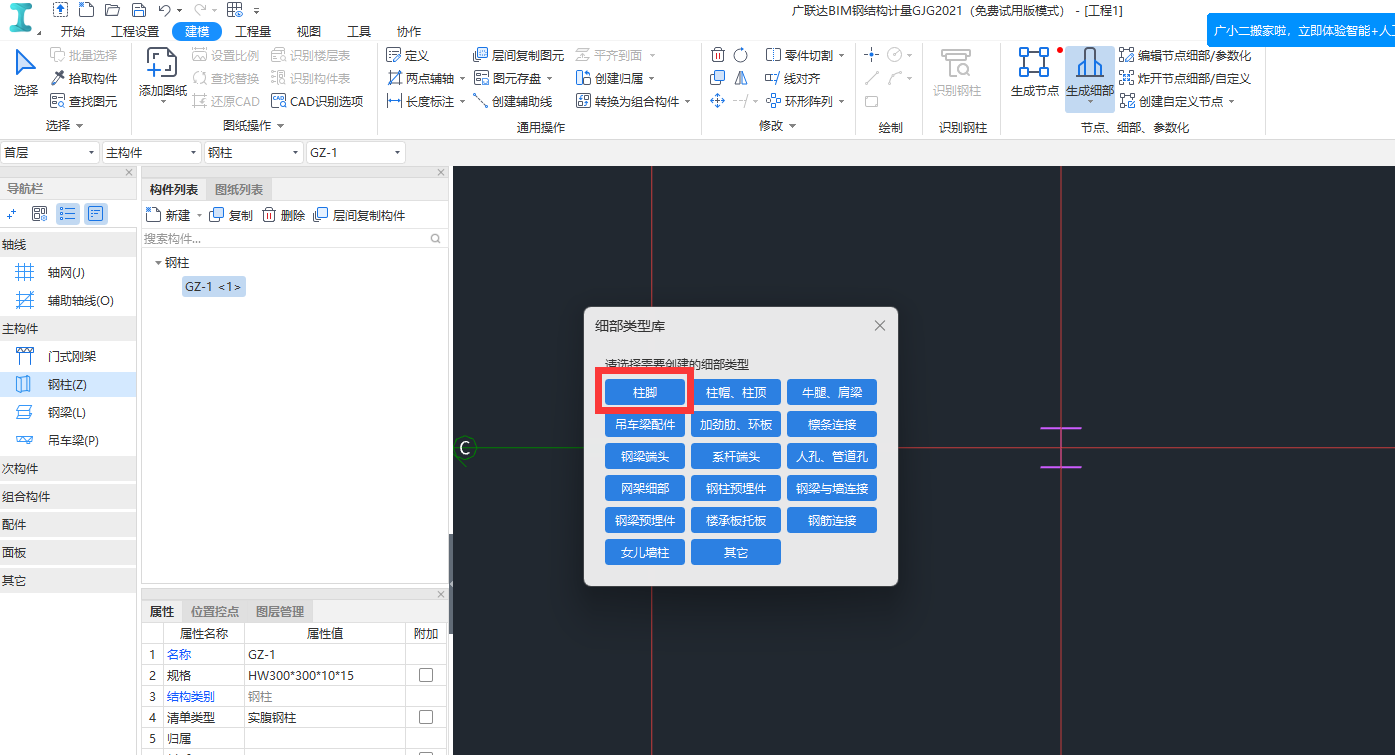Click the 搜索构件 search field
Viewport: 1395px width, 755px height.
(x=293, y=238)
